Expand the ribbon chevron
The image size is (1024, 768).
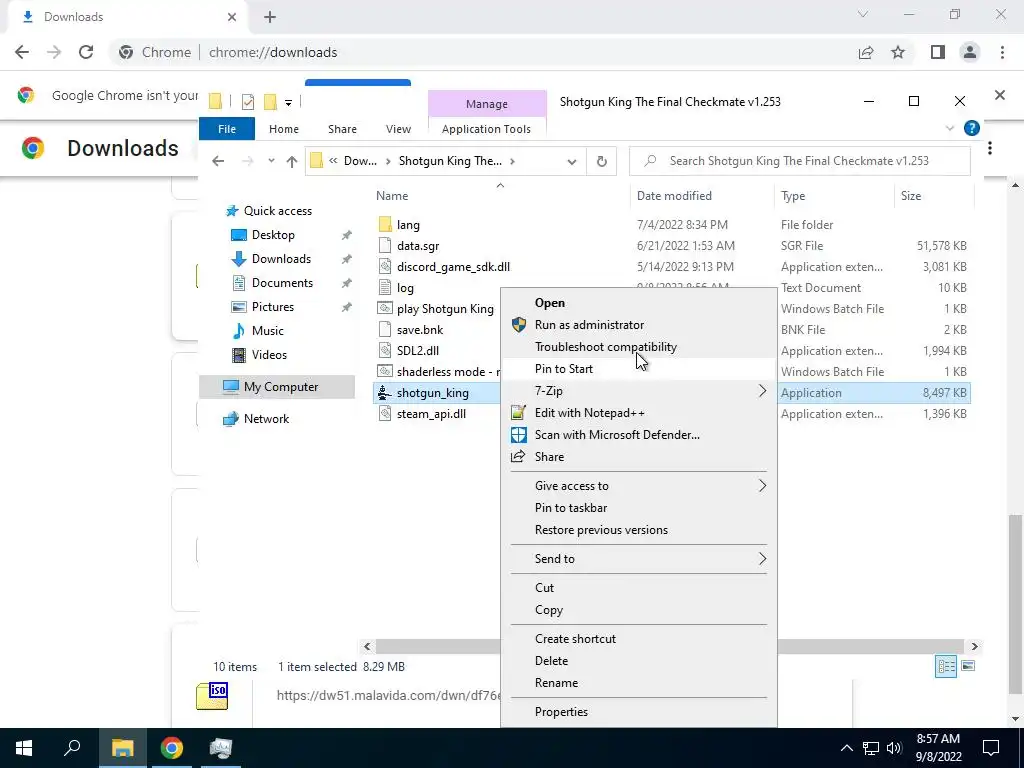(x=950, y=129)
